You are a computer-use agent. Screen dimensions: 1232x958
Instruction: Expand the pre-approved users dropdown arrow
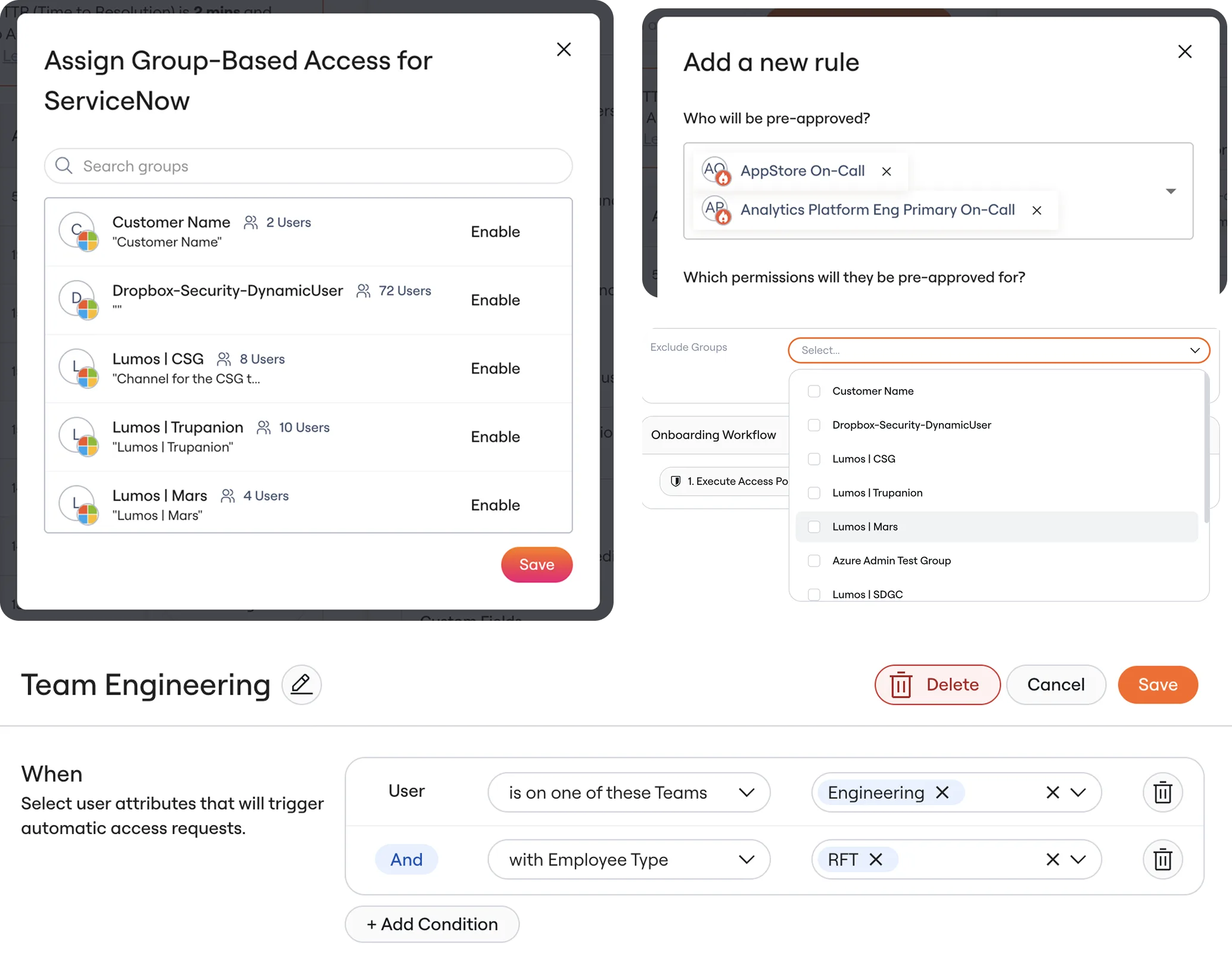(x=1171, y=191)
